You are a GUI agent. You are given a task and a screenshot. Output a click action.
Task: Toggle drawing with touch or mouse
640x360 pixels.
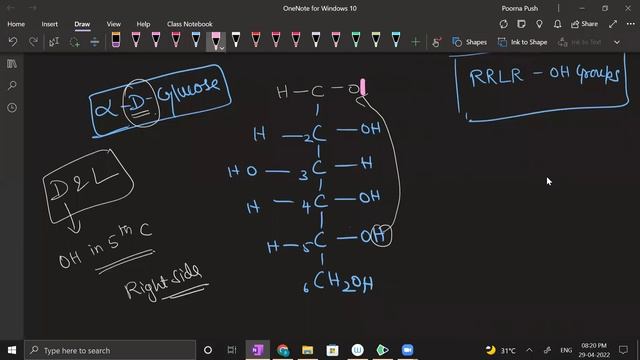tap(437, 42)
